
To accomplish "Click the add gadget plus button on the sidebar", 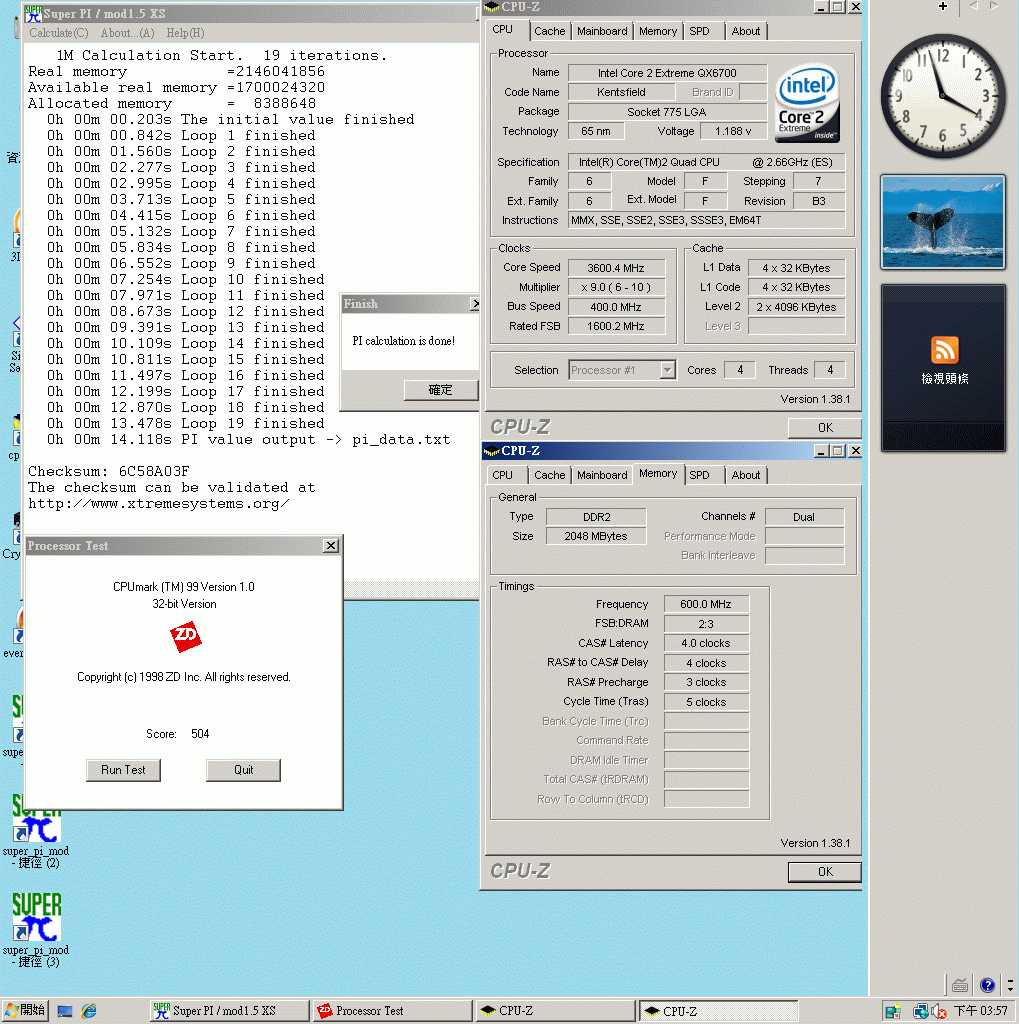I will click(x=943, y=8).
